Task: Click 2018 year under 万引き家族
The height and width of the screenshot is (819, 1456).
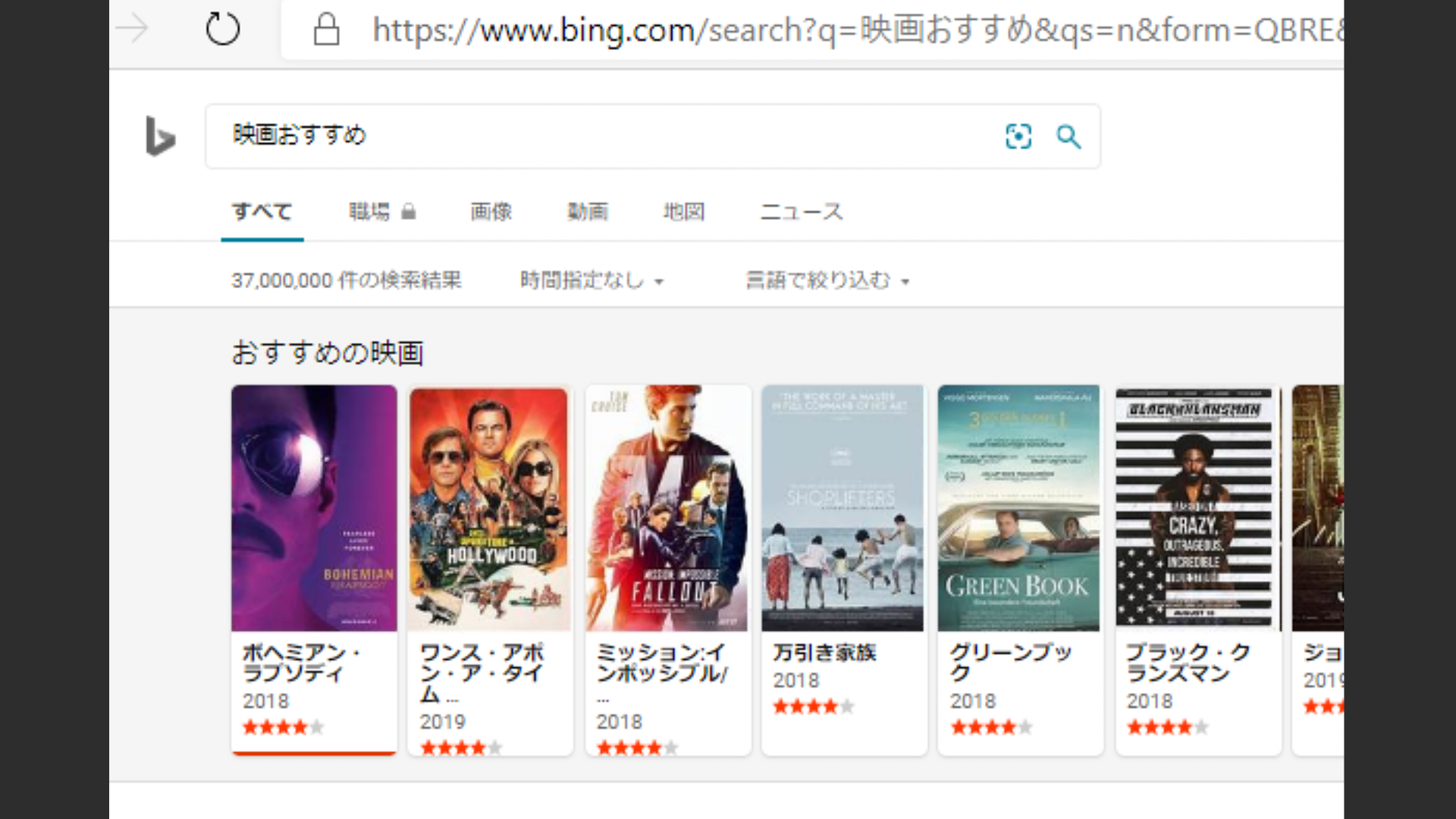Action: pyautogui.click(x=796, y=681)
